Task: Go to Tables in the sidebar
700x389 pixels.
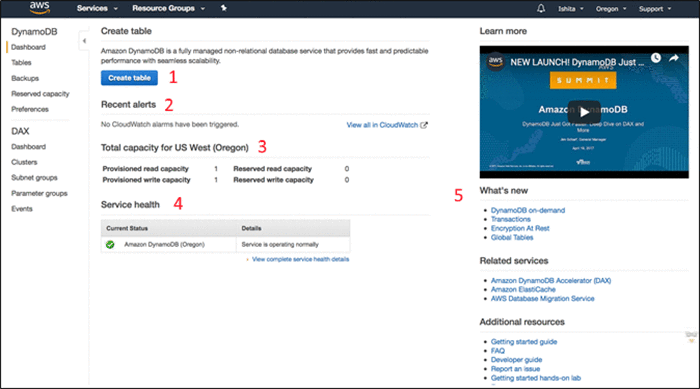Action: (x=21, y=63)
